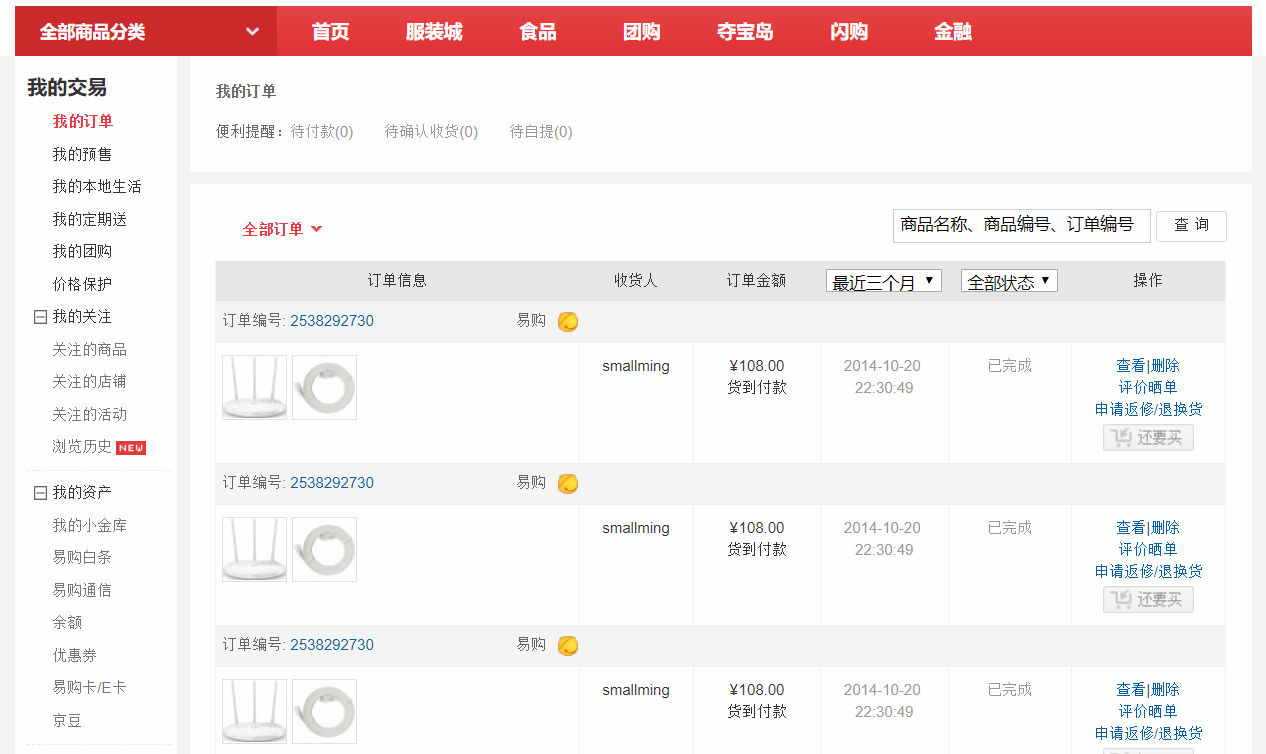Open the cable thumbnail in the second order

[324, 549]
